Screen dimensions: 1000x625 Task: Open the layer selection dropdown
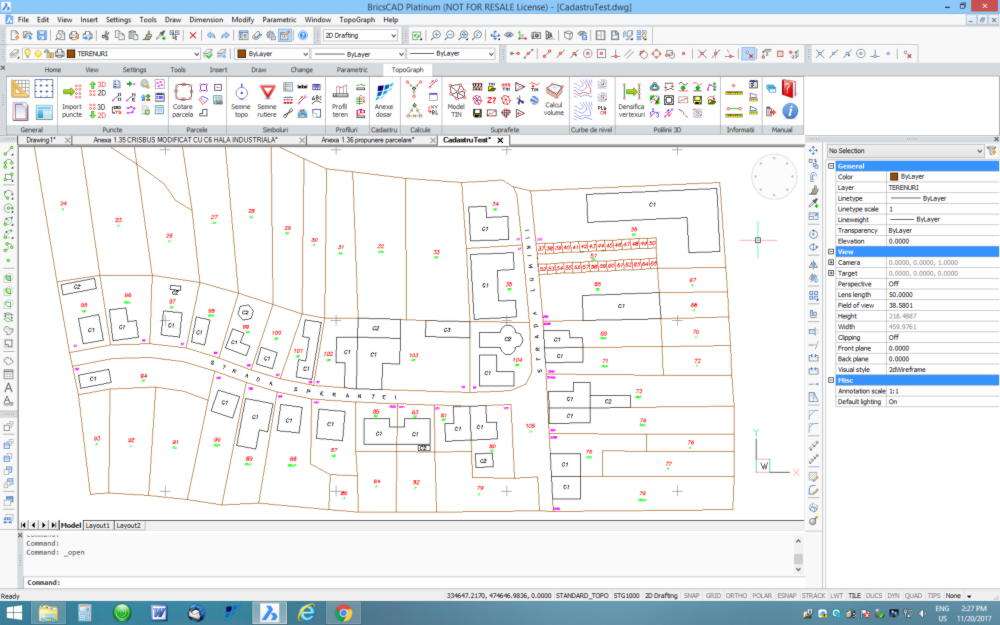coord(197,53)
